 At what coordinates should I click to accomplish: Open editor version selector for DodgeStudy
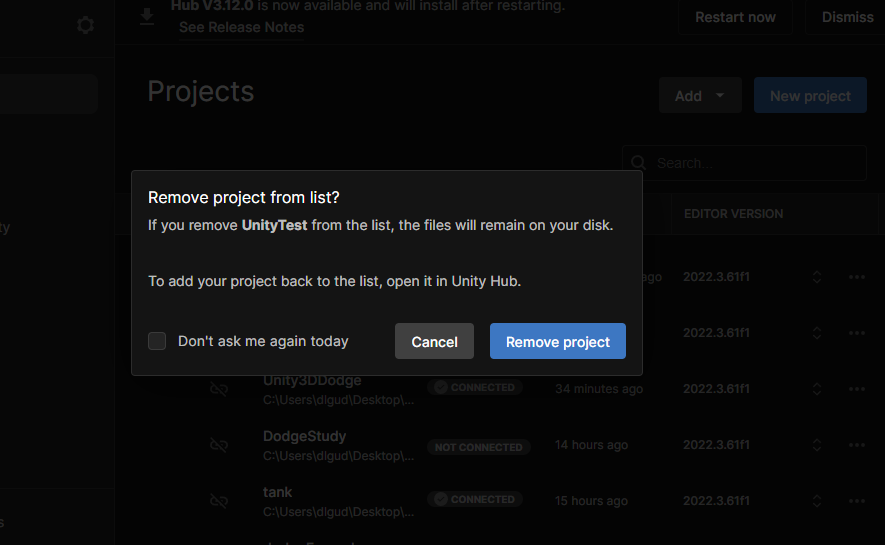tap(817, 445)
